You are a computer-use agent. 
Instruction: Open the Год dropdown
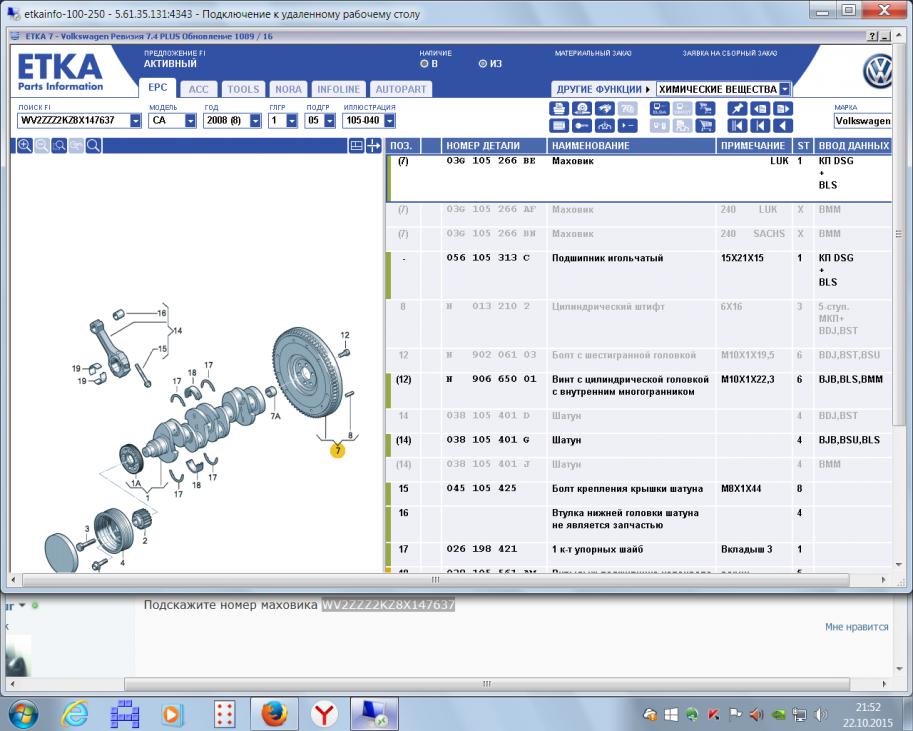point(255,121)
